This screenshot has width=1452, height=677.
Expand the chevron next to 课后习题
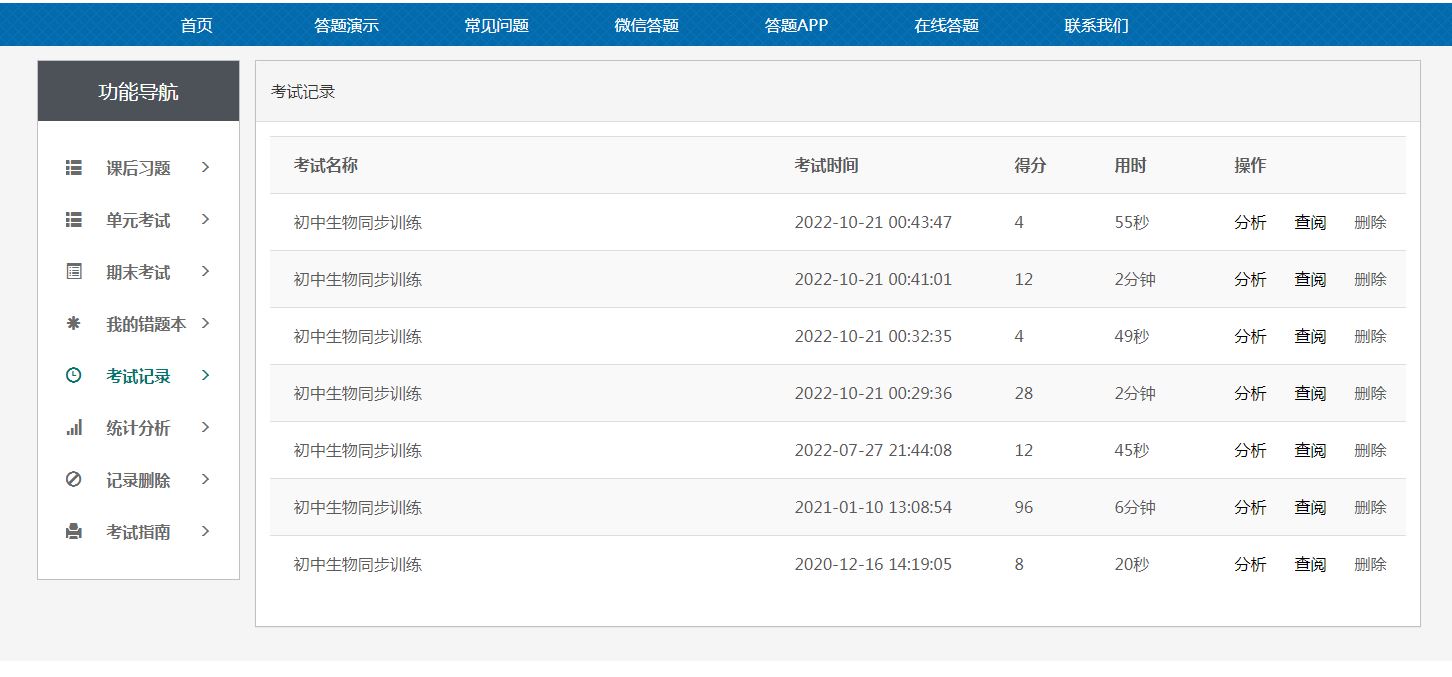pos(205,168)
